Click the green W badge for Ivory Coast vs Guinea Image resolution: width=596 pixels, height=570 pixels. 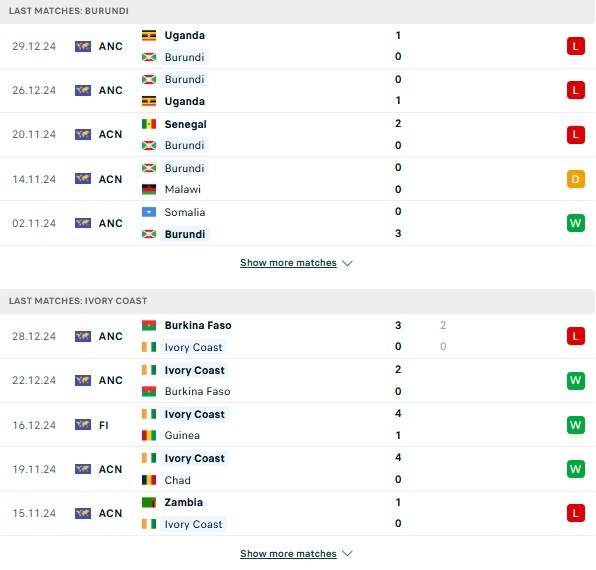click(575, 425)
